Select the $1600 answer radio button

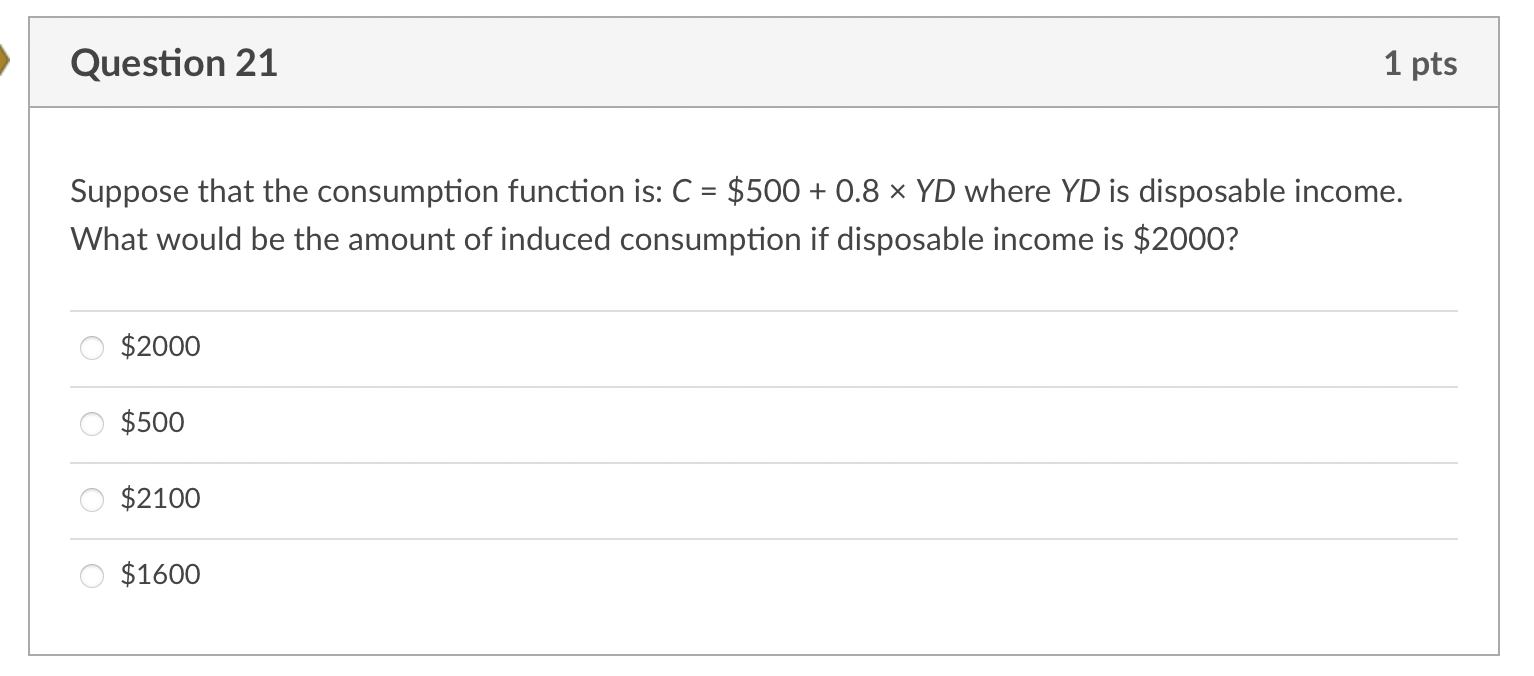tap(91, 576)
